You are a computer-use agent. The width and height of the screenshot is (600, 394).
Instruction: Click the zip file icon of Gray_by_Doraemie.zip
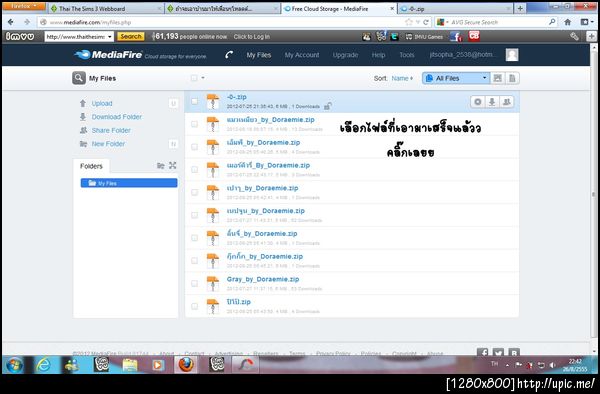point(212,284)
